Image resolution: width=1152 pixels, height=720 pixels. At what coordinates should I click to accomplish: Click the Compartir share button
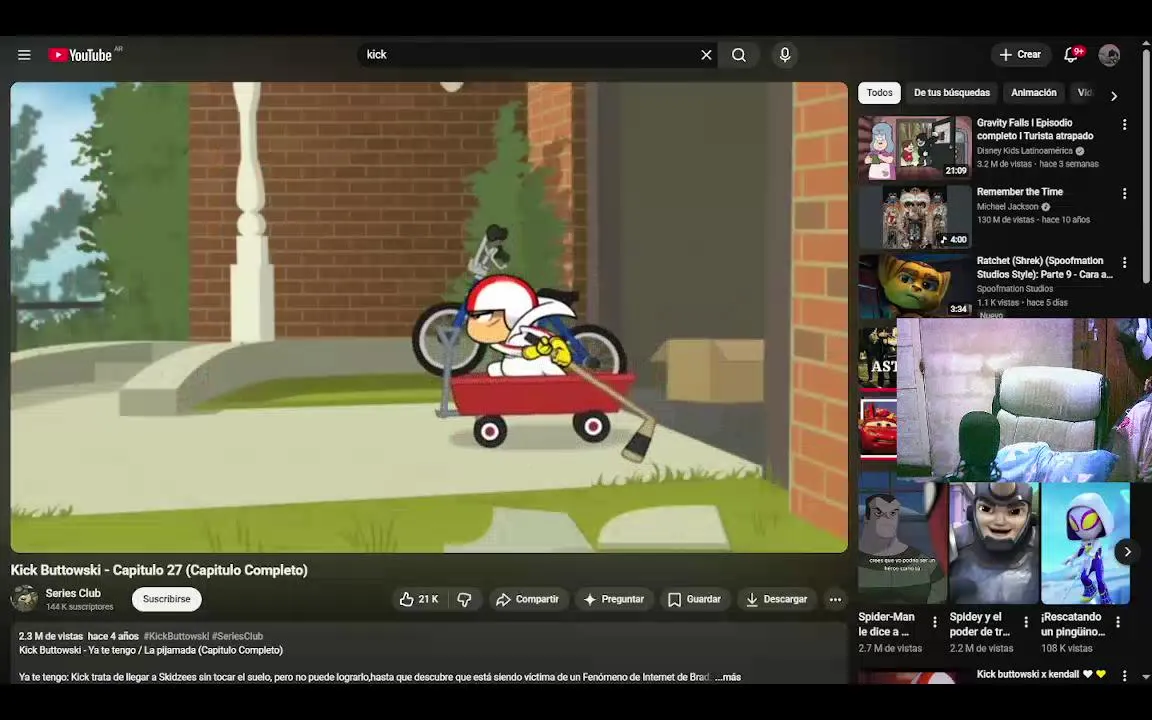[528, 600]
